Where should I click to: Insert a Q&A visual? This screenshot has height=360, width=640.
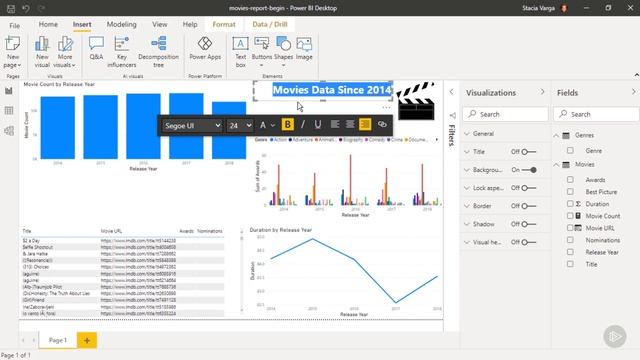[x=96, y=49]
